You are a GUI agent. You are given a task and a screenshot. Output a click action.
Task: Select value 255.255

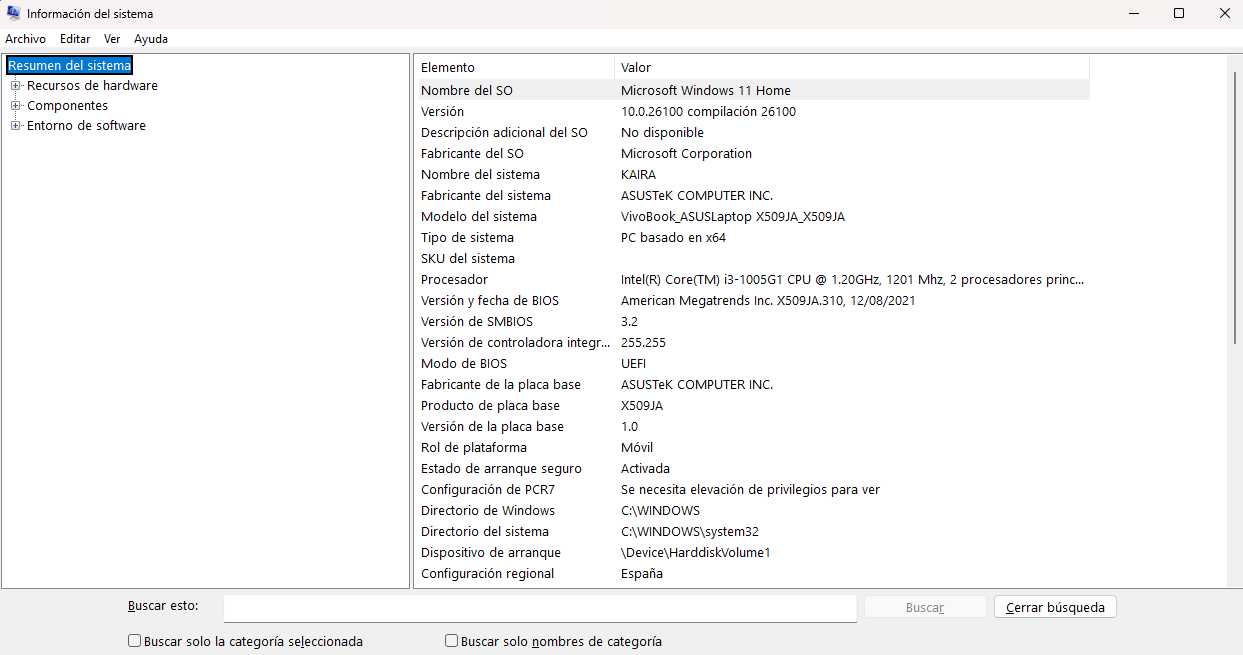(x=643, y=342)
